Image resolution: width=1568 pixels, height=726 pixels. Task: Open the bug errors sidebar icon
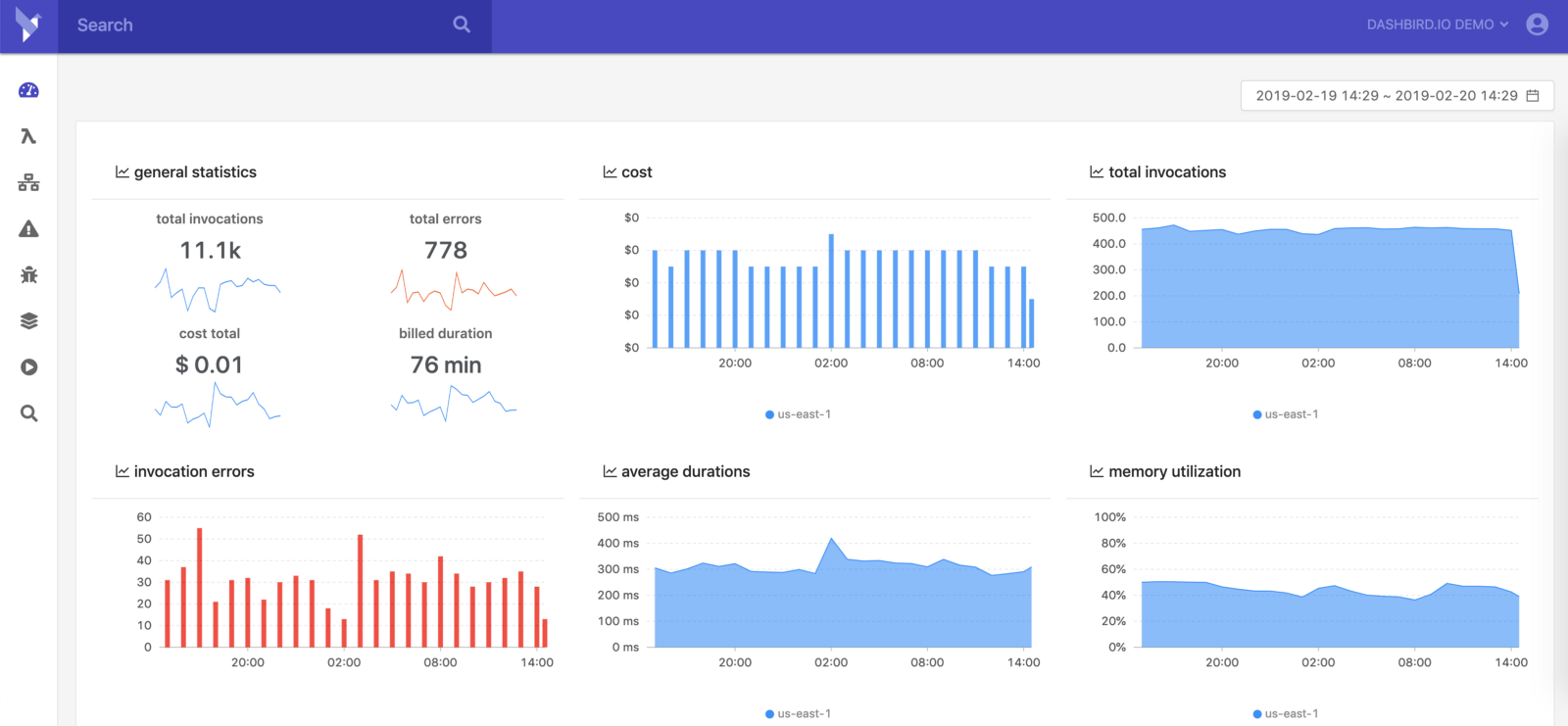[x=28, y=275]
